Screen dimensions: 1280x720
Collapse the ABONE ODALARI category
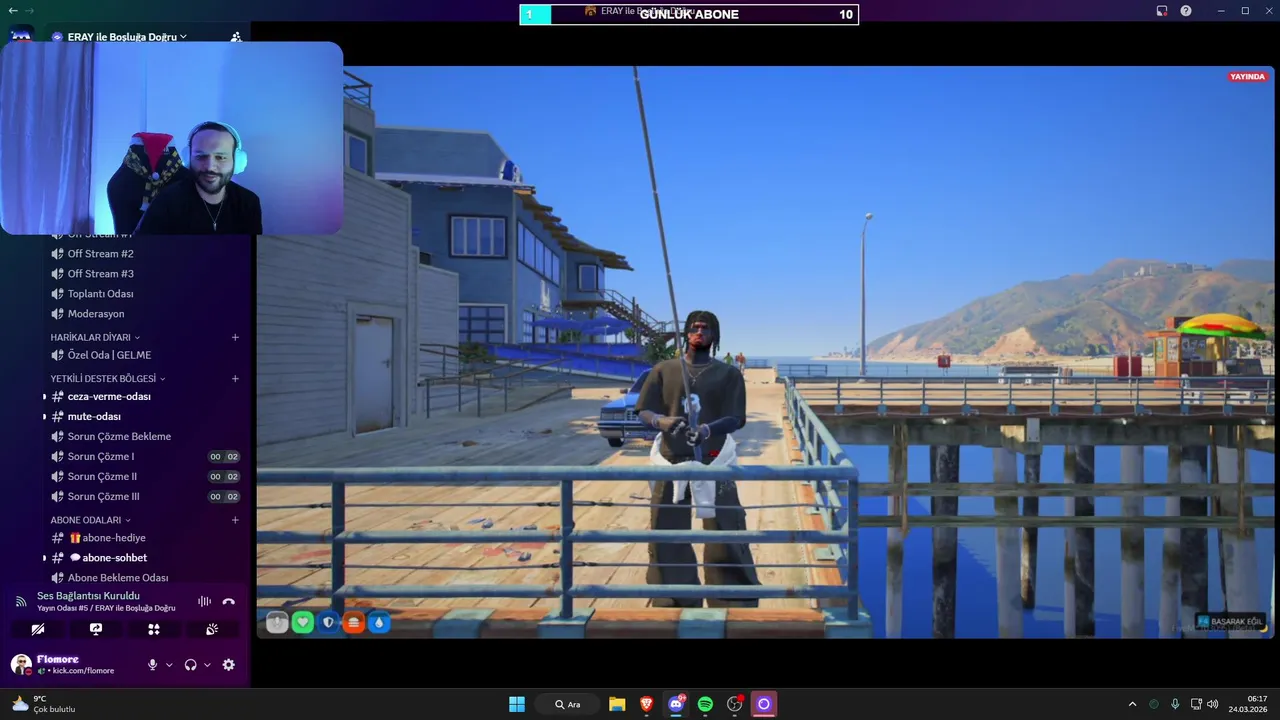pos(91,520)
